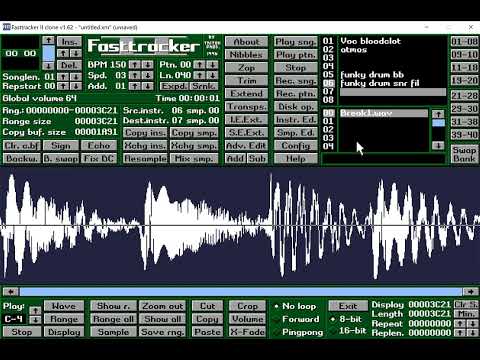Screen dimensions: 480x360
Task: Increase Spd. value with up arrow
Action: click(x=134, y=75)
